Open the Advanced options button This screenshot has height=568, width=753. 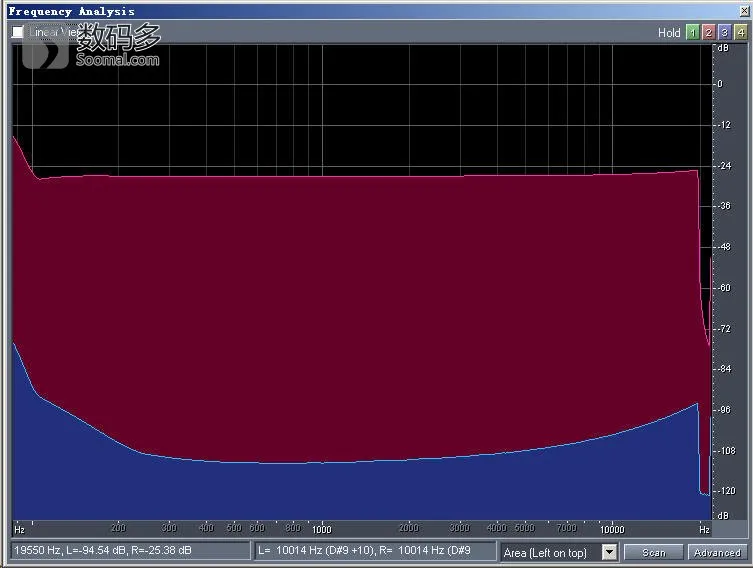click(x=717, y=552)
